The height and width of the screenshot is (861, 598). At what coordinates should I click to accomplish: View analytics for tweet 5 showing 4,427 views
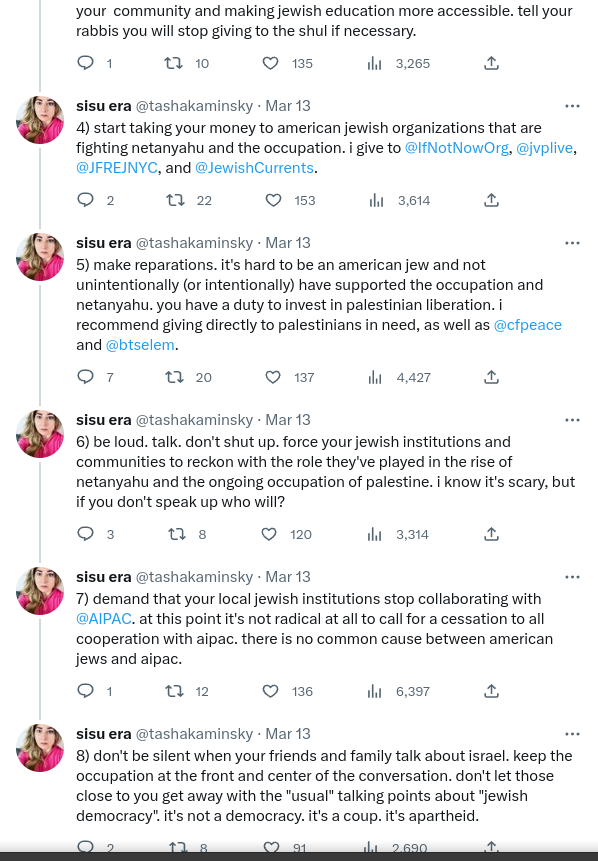pyautogui.click(x=374, y=377)
